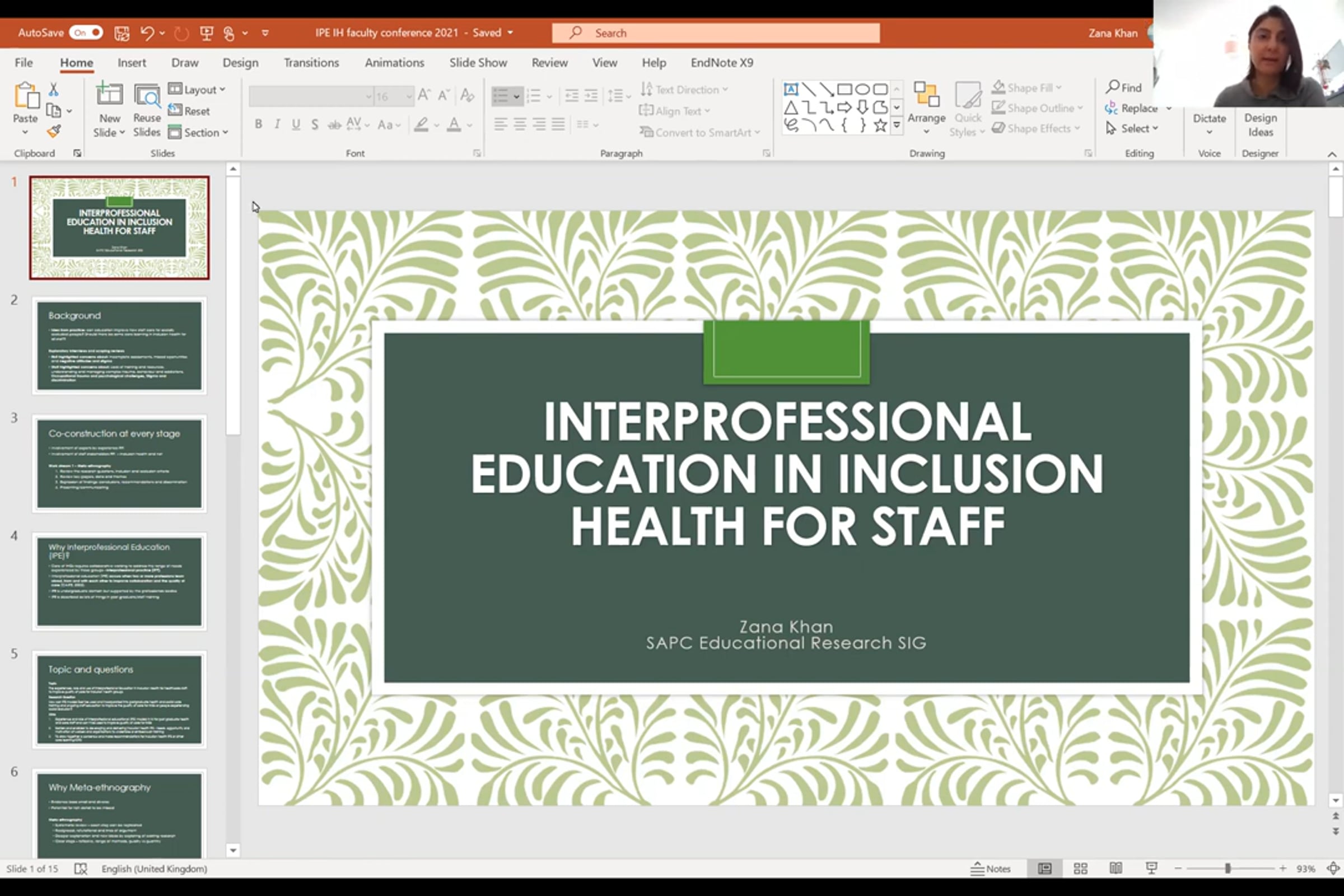This screenshot has height=896, width=1344.
Task: Open Design Ideas pane
Action: [1260, 124]
